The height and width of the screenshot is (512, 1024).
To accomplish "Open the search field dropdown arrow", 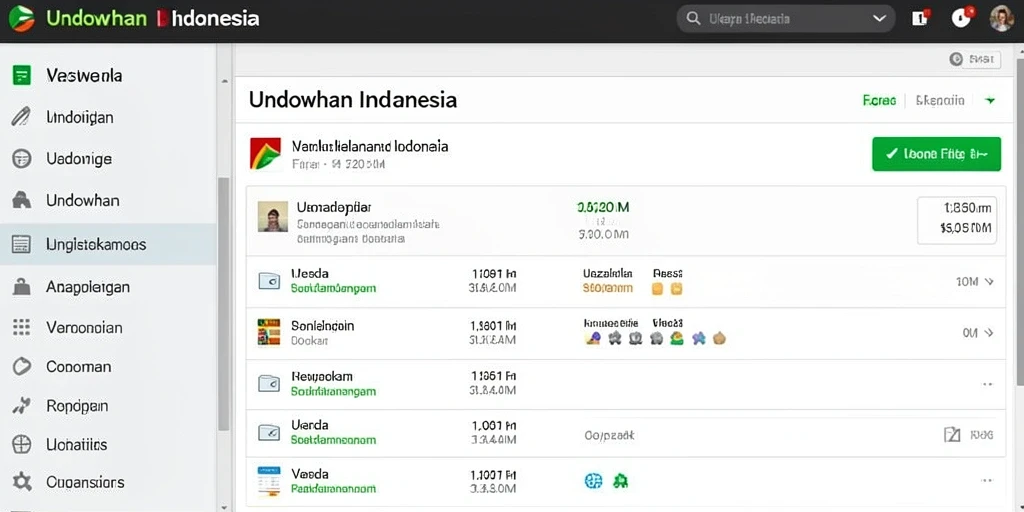I will (878, 19).
